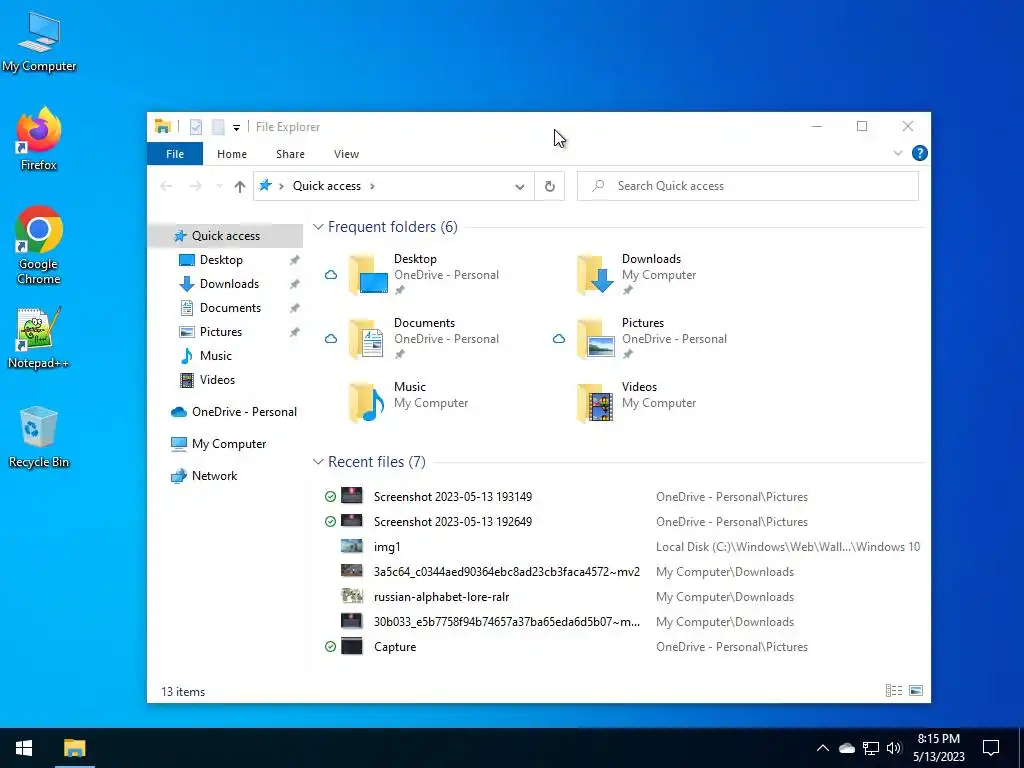Image resolution: width=1024 pixels, height=768 pixels.
Task: Click the chevron after Quick access in the address bar
Action: pyautogui.click(x=372, y=186)
